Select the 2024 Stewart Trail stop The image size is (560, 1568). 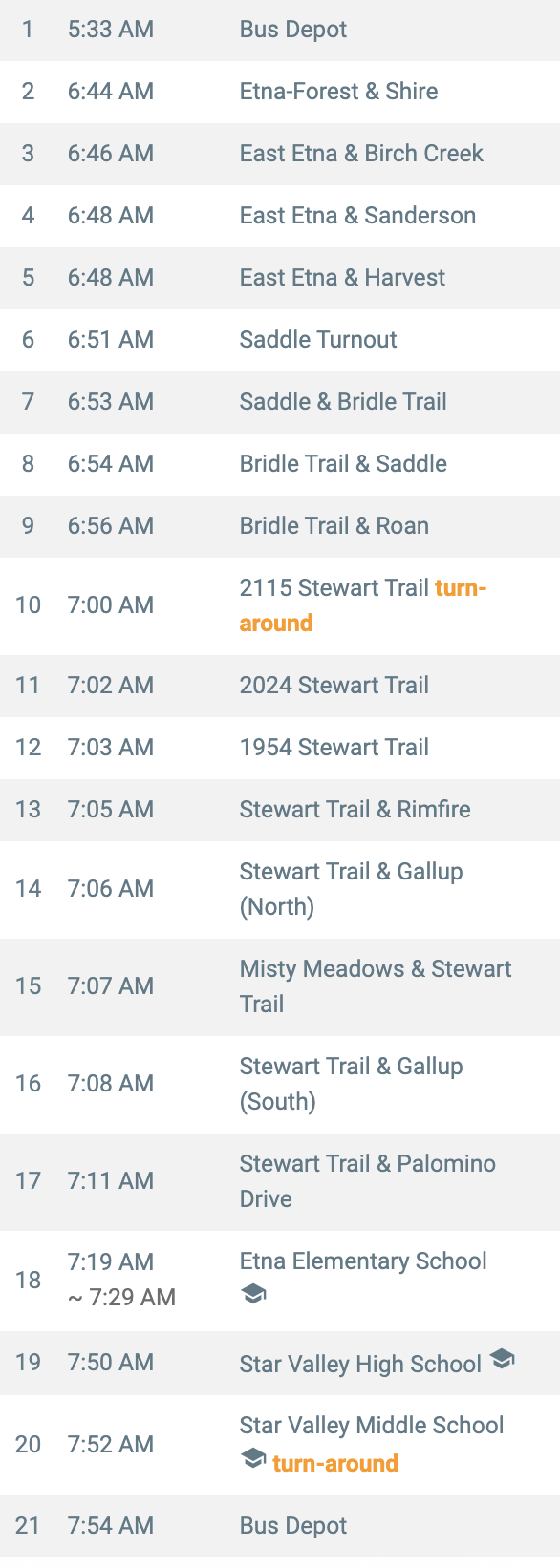280,686
